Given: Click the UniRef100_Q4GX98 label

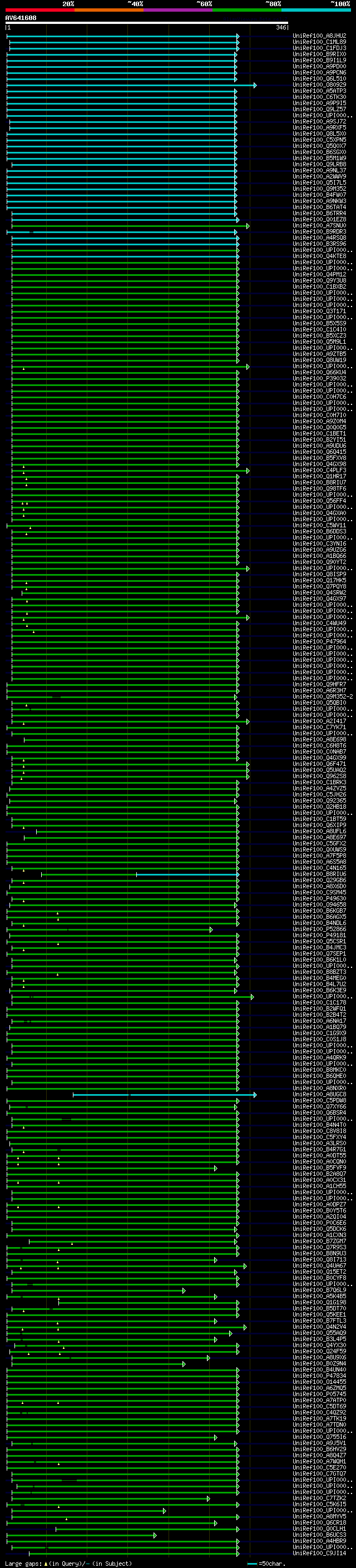Looking at the screenshot, I should point(319,464).
